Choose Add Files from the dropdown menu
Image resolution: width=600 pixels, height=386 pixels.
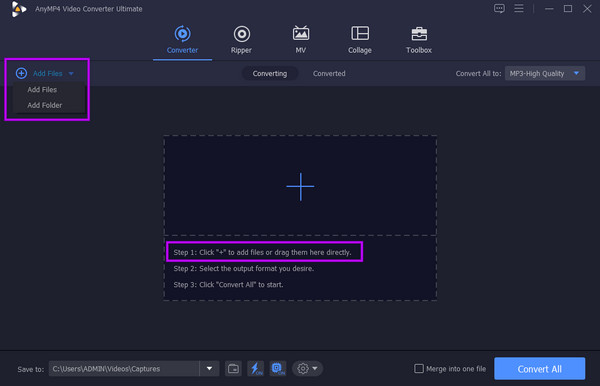click(42, 90)
